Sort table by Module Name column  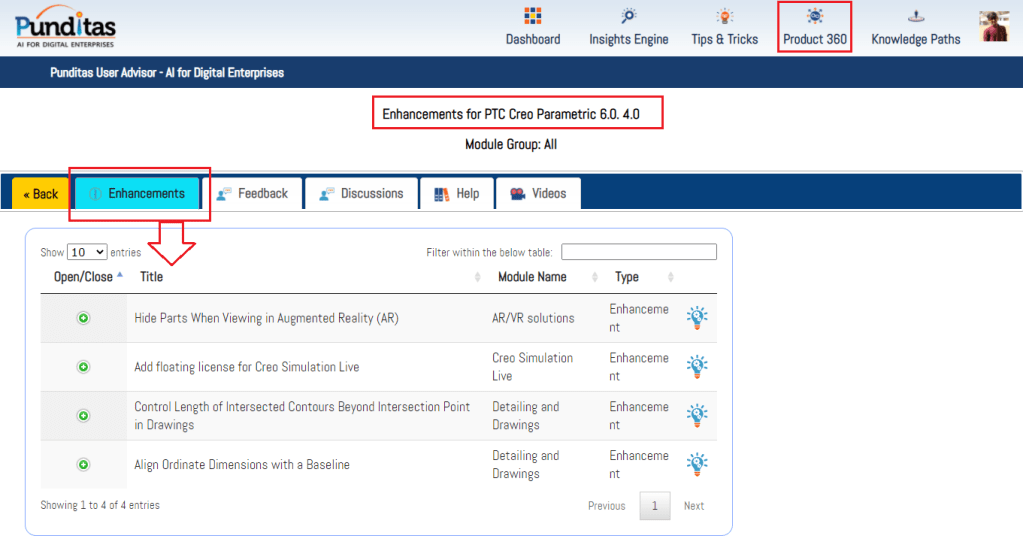(x=532, y=277)
